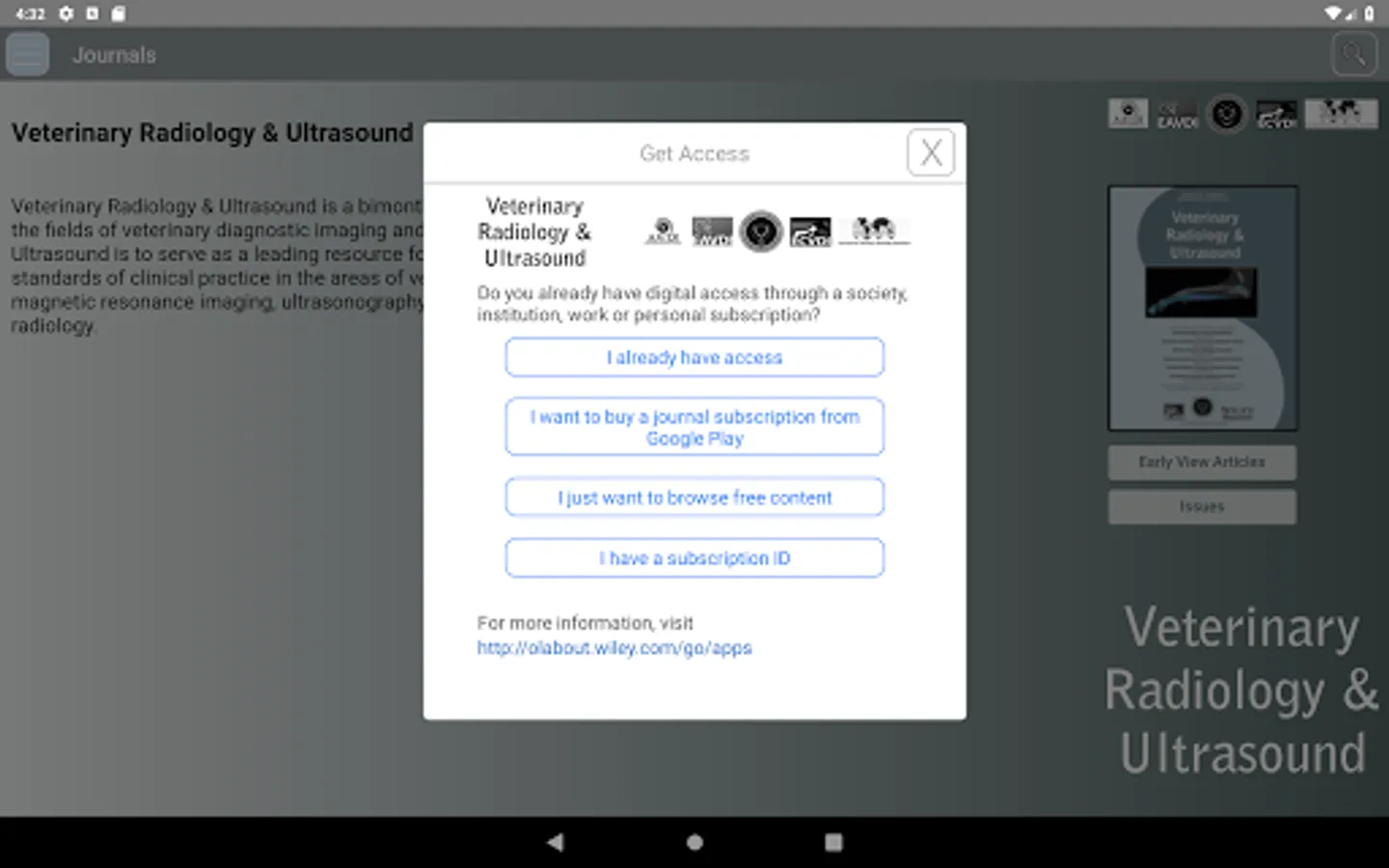Tap the world map logo in the dialog
This screenshot has width=1389, height=868.
pos(874,231)
